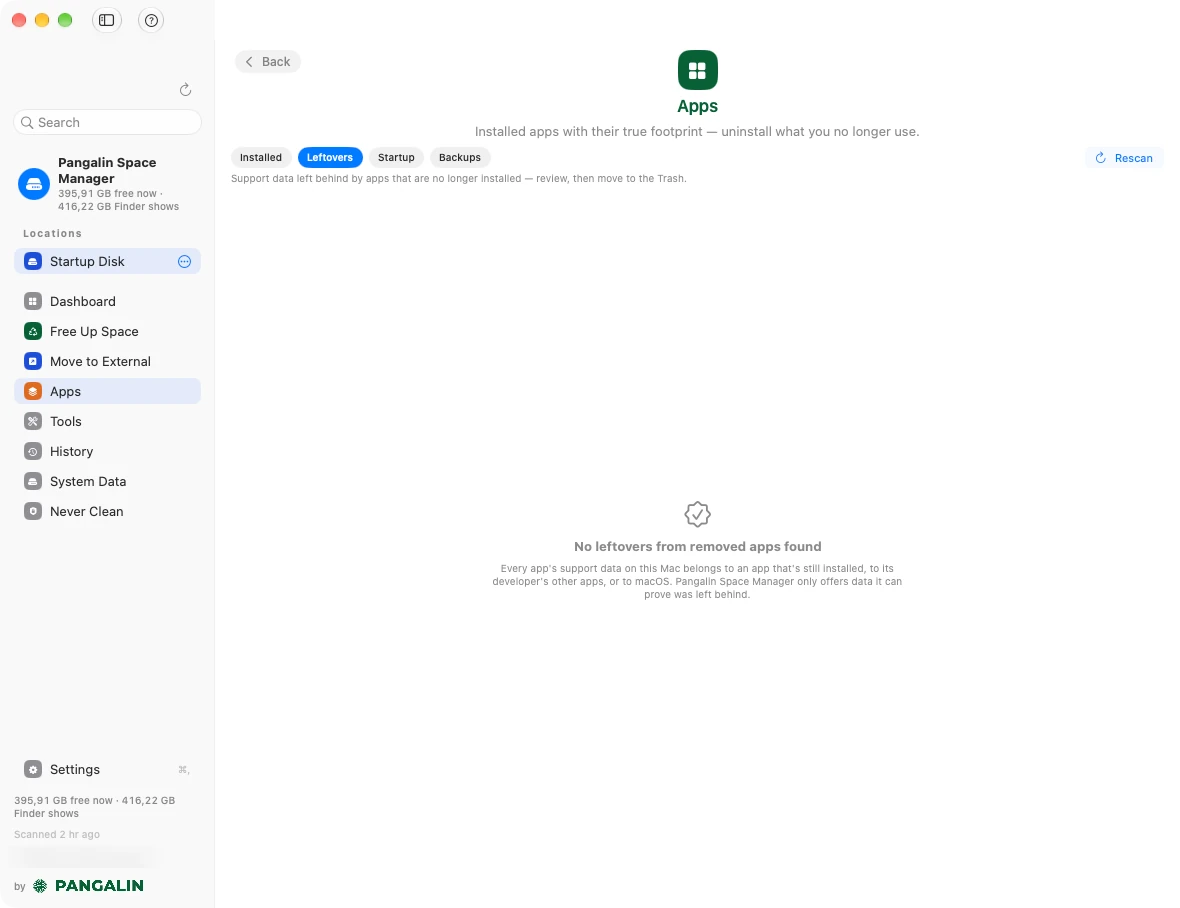Click the Apps page title text

coord(698,106)
